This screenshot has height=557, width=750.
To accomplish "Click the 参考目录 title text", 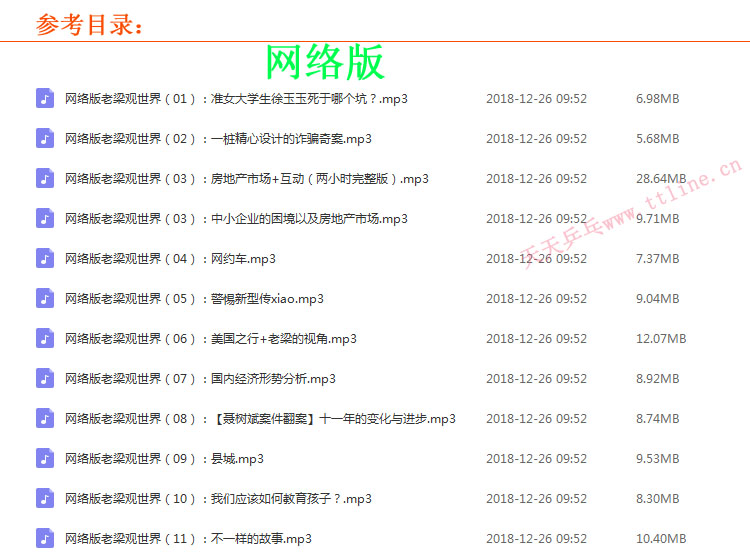I will click(90, 24).
